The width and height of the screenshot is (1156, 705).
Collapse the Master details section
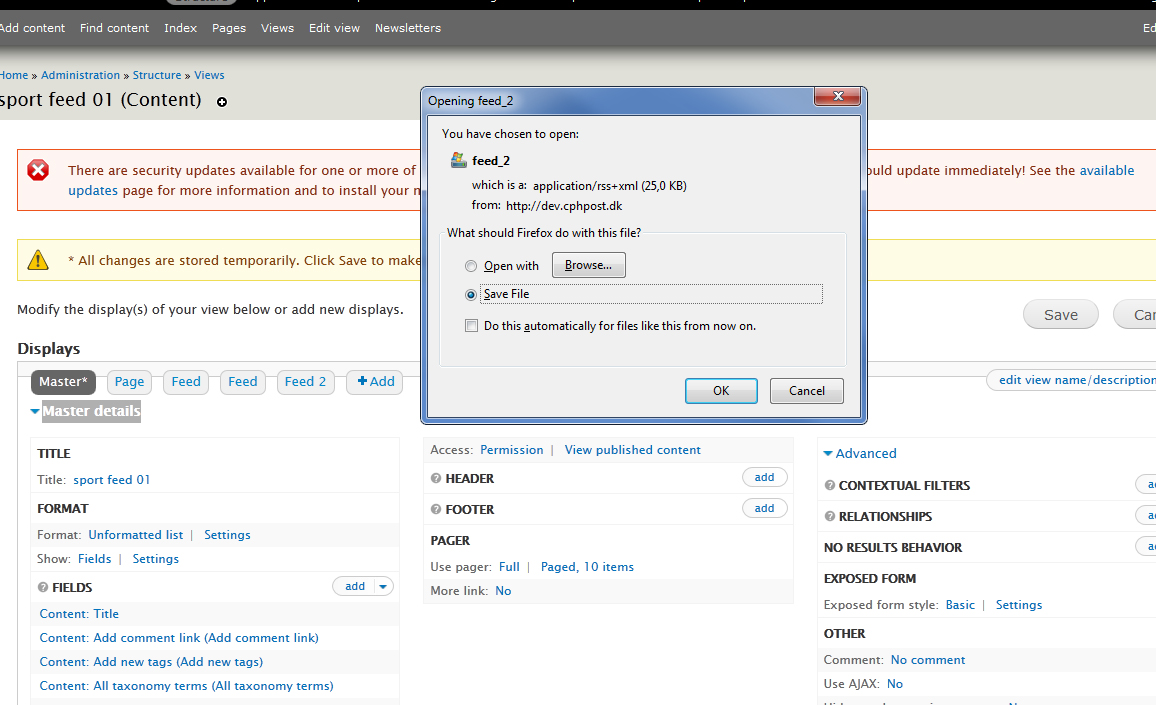click(x=35, y=411)
